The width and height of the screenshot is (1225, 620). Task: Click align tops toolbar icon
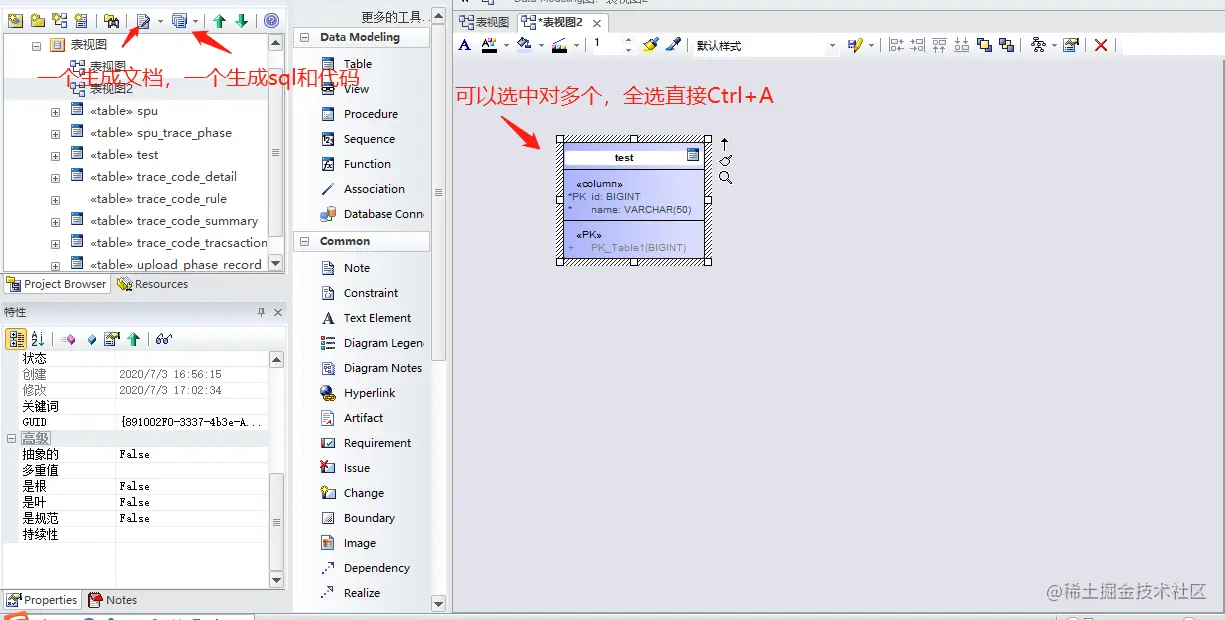940,45
